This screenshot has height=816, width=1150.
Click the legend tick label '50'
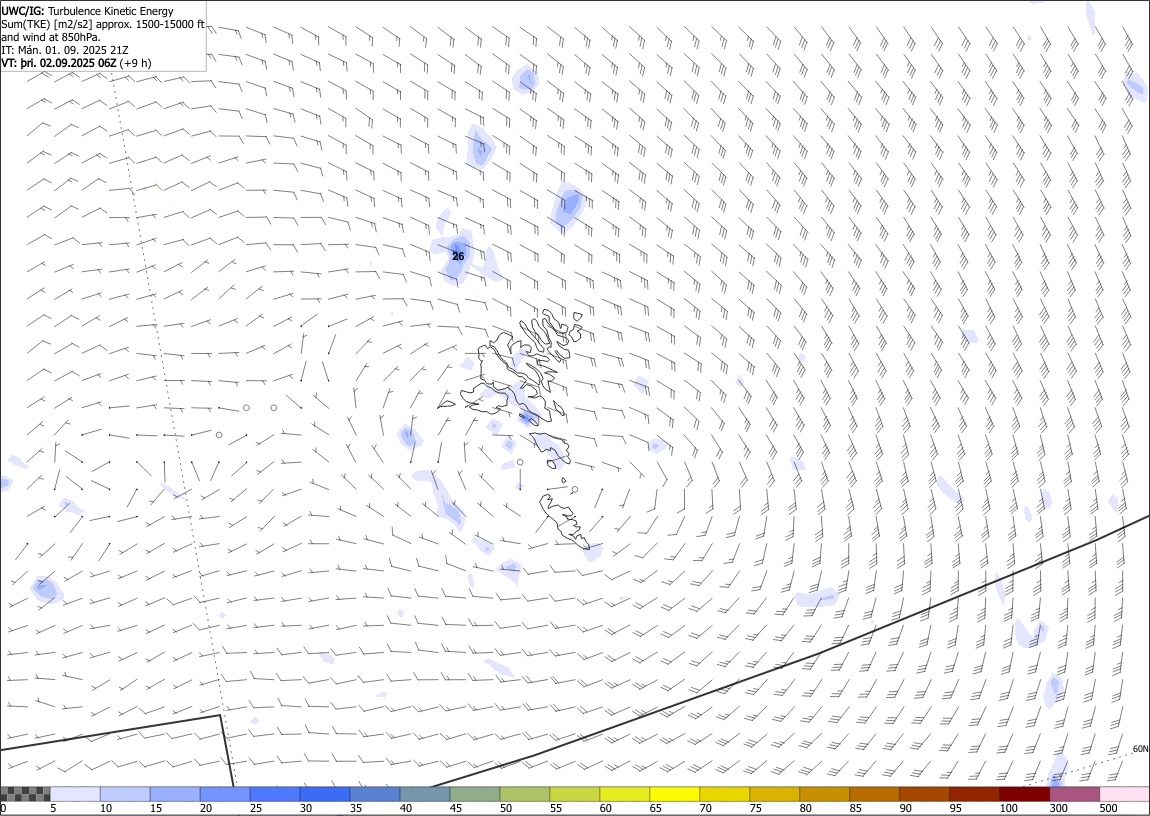tap(506, 809)
